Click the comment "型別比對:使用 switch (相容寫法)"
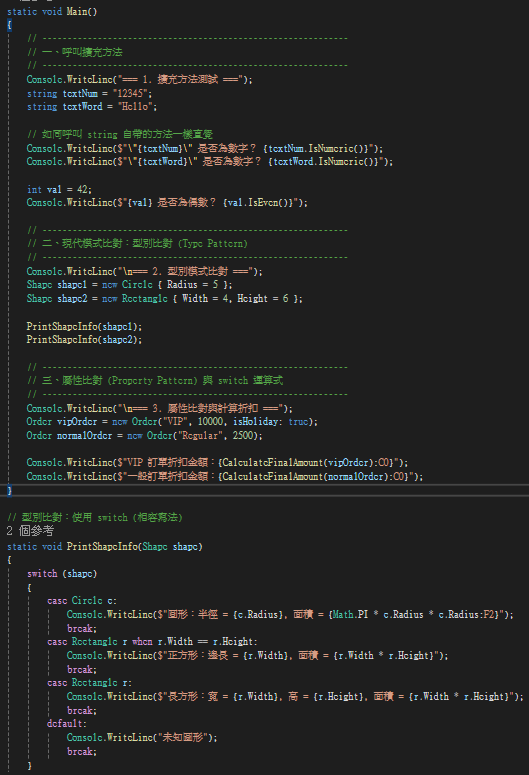The width and height of the screenshot is (529, 775). coord(95,517)
